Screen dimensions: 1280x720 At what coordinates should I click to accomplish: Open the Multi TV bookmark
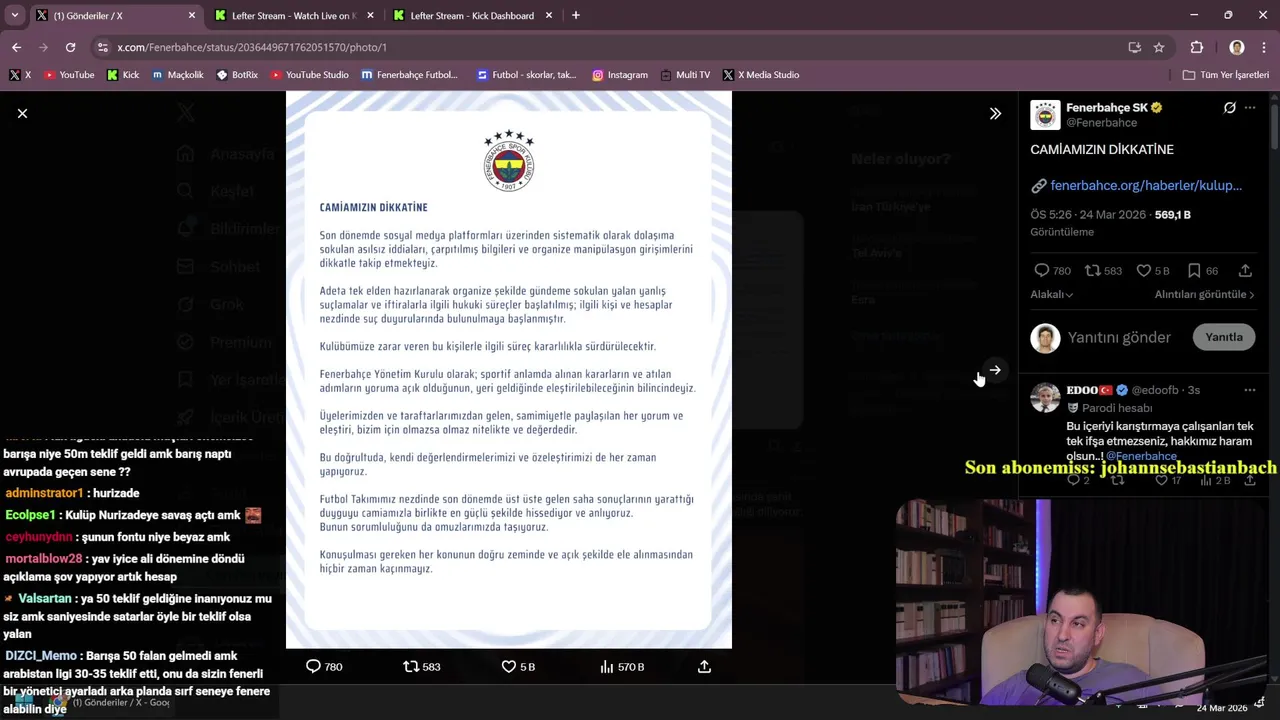684,75
